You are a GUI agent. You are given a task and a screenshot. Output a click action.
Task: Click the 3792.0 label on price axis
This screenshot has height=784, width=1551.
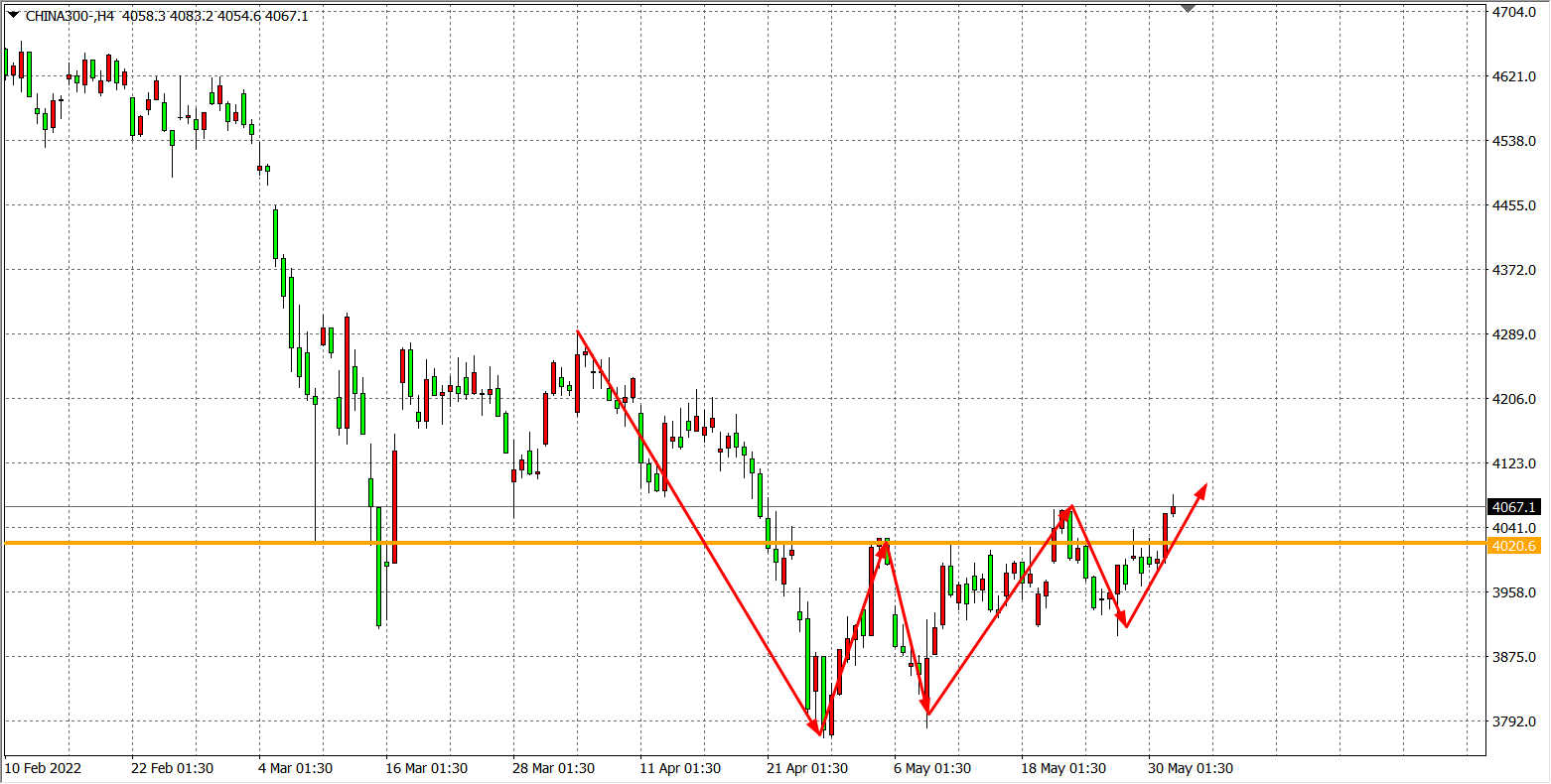click(x=1514, y=721)
